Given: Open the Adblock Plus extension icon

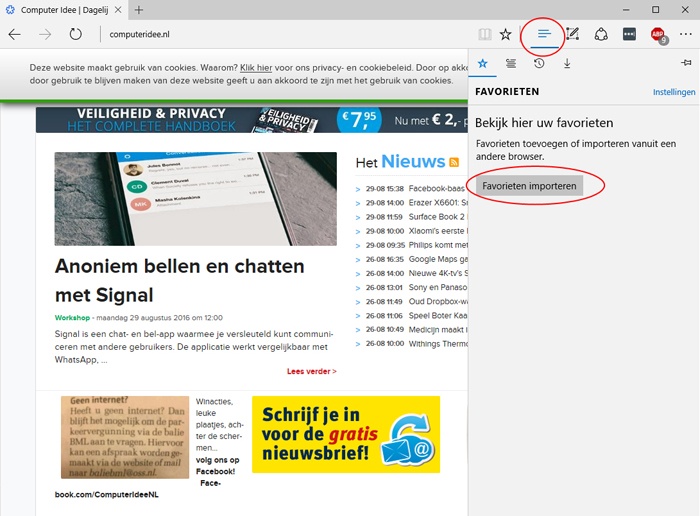Looking at the screenshot, I should (x=659, y=35).
